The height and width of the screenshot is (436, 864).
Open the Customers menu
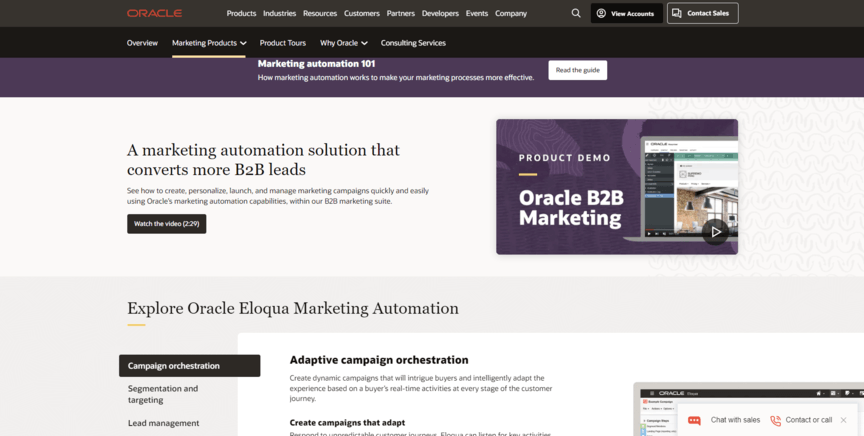point(361,13)
